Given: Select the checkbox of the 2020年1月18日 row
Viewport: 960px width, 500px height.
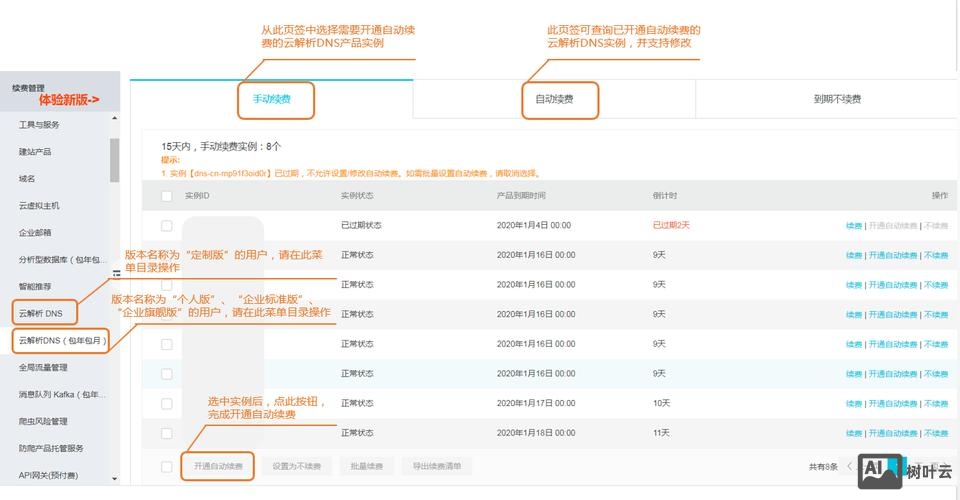Looking at the screenshot, I should pos(167,433).
